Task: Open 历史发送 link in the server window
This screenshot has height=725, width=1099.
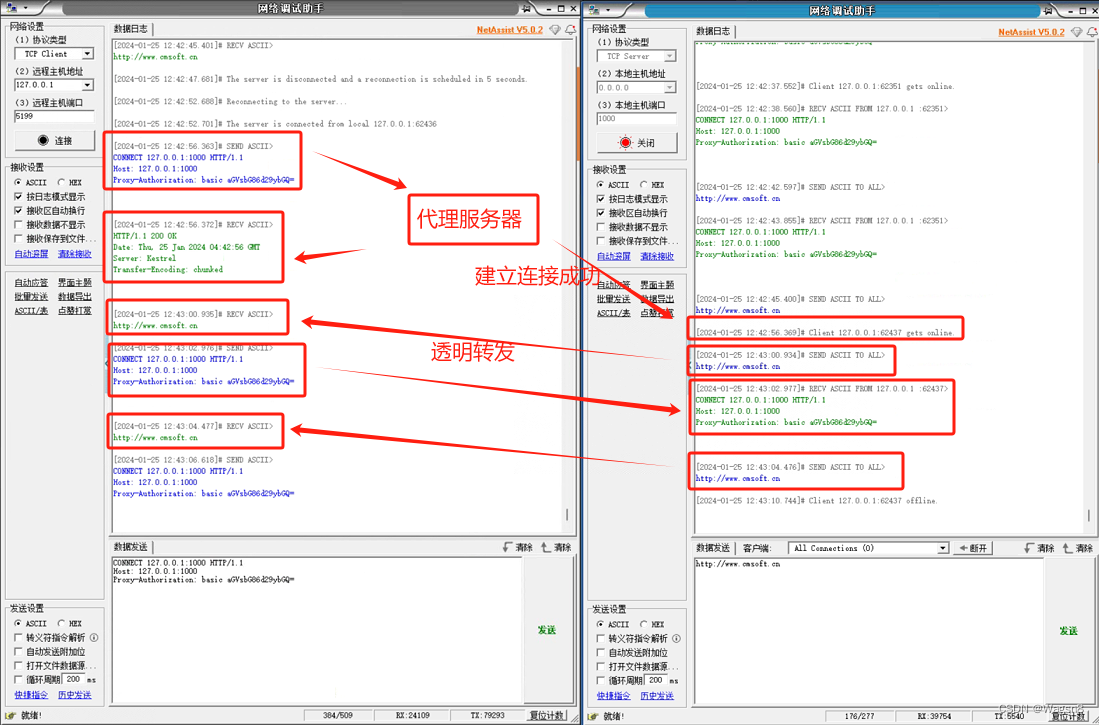Action: tap(657, 696)
